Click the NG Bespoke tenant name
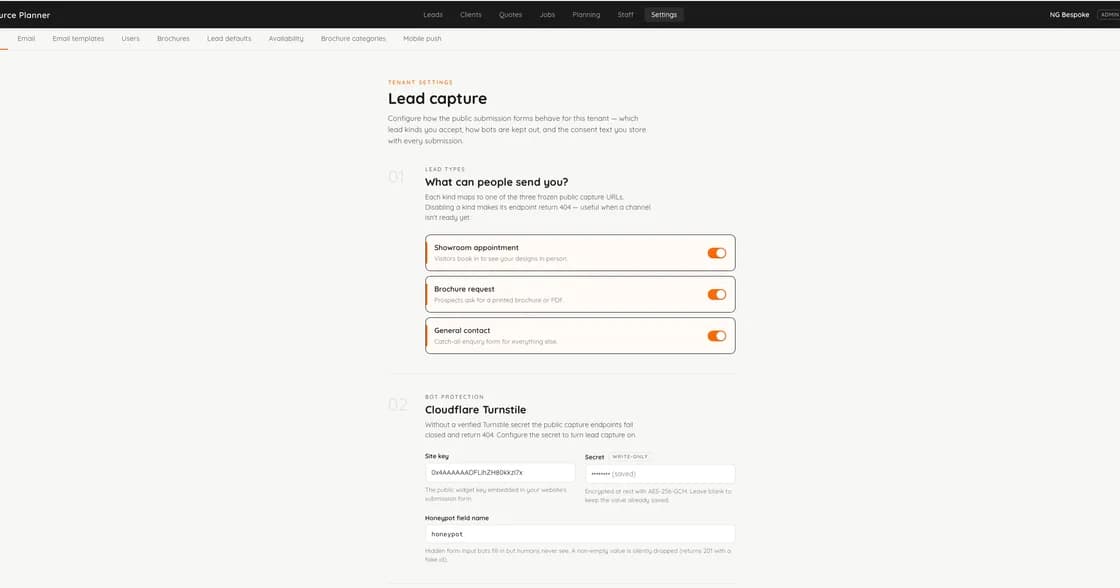 1069,14
